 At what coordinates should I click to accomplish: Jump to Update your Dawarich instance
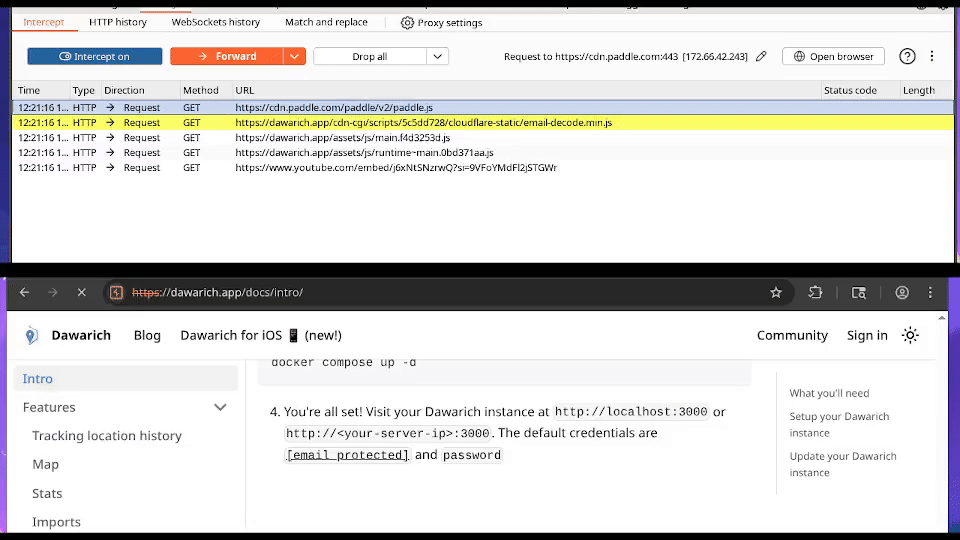pos(843,464)
